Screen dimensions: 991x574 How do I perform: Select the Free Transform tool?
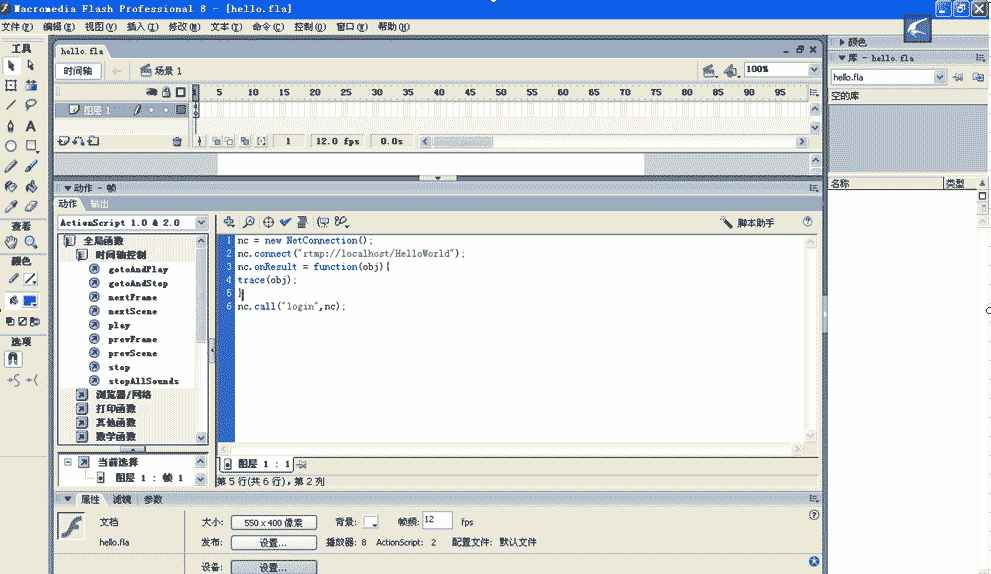[x=11, y=85]
